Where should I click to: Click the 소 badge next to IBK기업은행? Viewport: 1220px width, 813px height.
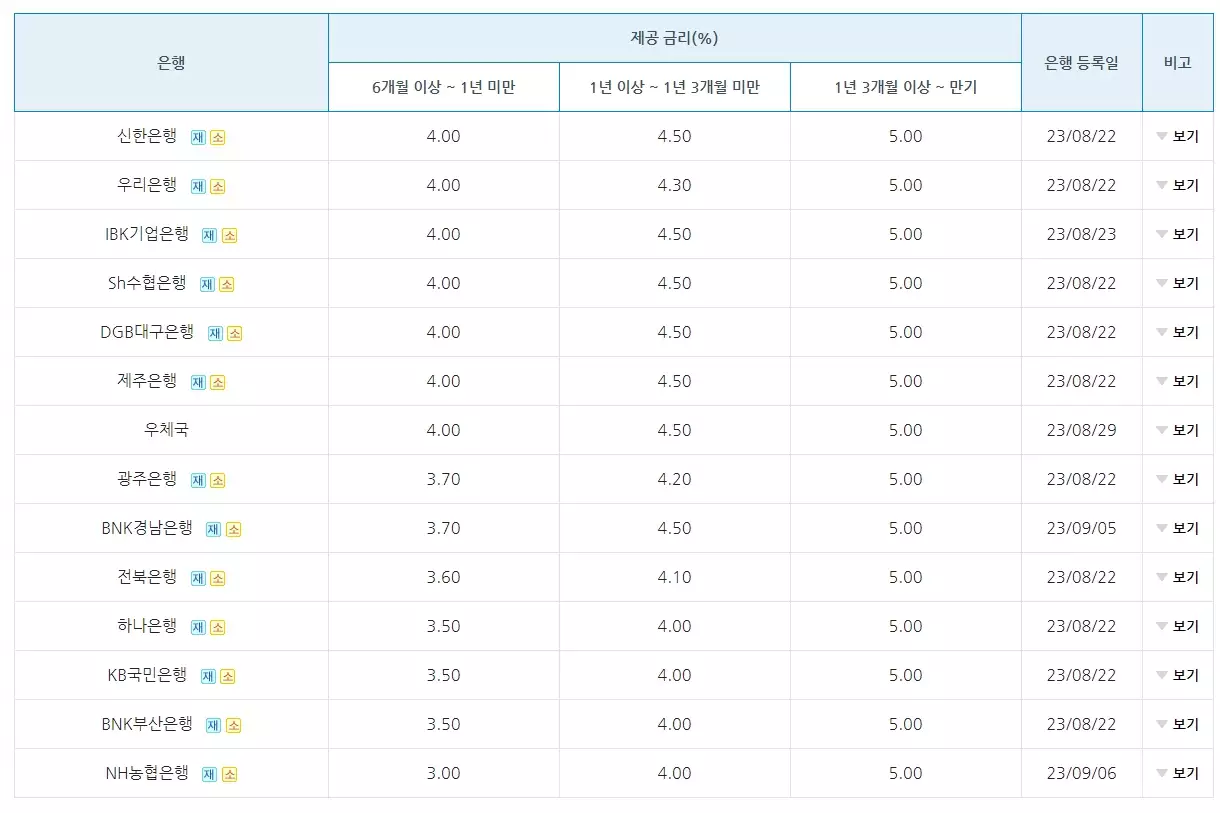230,235
